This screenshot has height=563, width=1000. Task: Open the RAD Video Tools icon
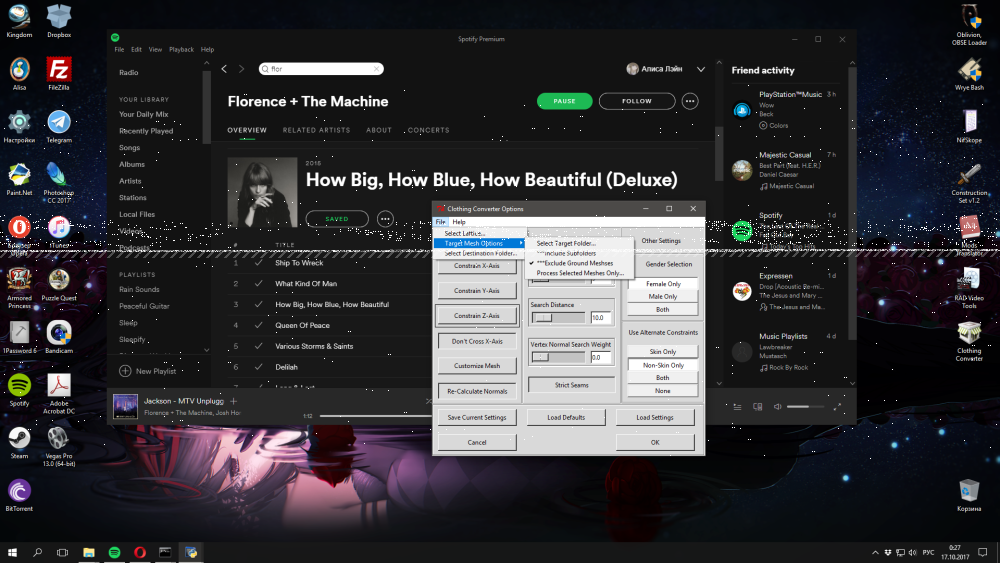(969, 288)
